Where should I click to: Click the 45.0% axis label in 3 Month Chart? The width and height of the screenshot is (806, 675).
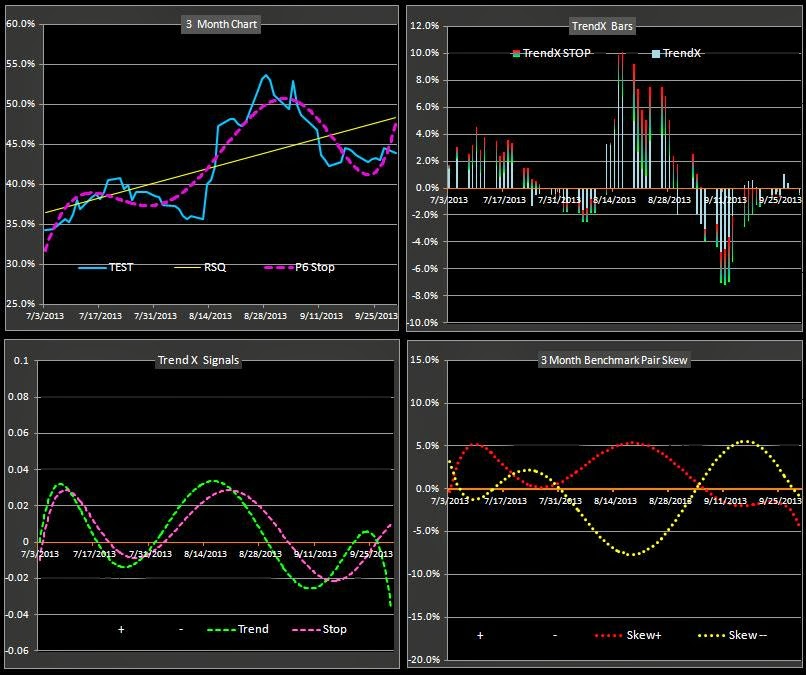click(21, 144)
